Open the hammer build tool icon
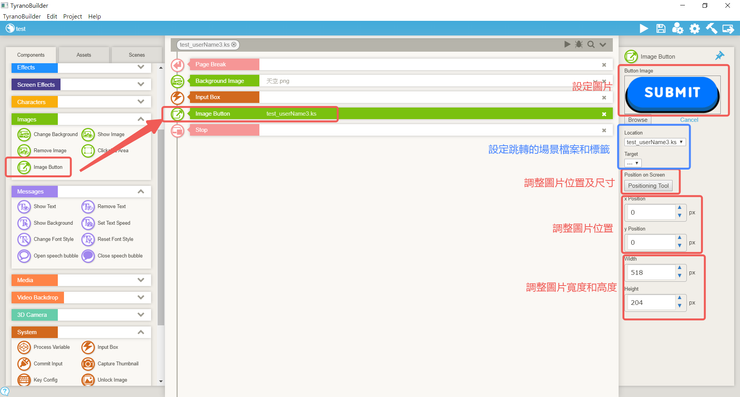Screen dimensions: 740x397 tap(711, 28)
